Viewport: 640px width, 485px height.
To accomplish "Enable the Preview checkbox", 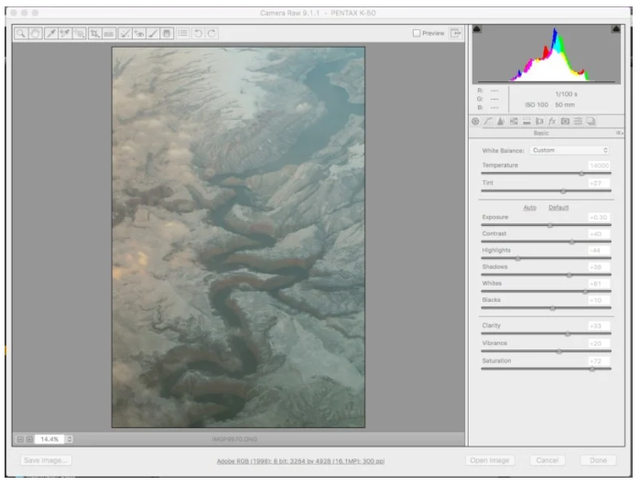I will [x=417, y=33].
